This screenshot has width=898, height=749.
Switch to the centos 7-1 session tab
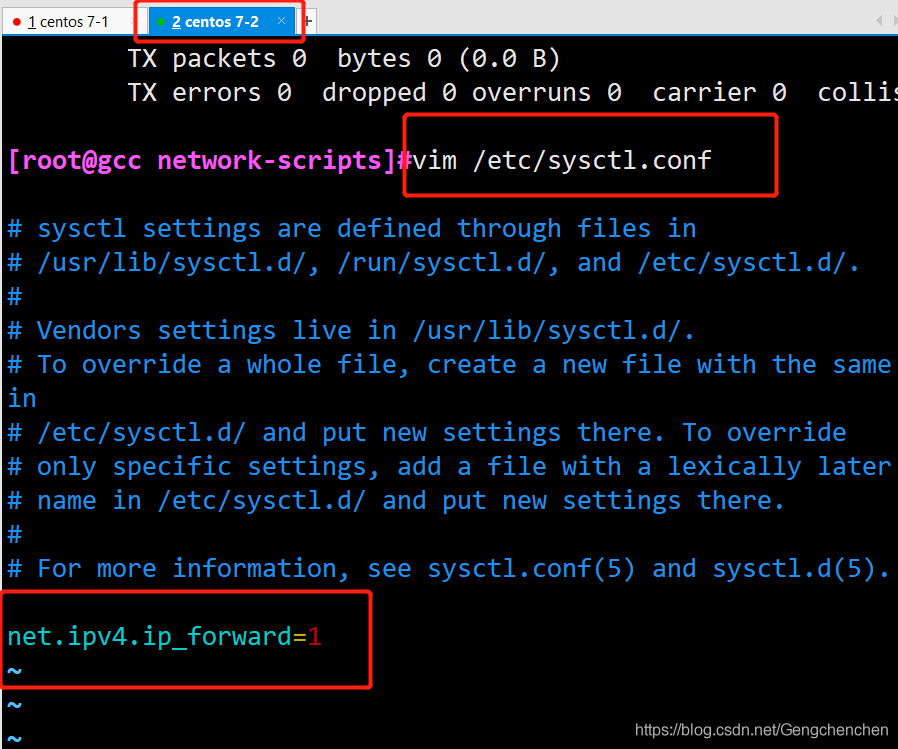[x=69, y=22]
